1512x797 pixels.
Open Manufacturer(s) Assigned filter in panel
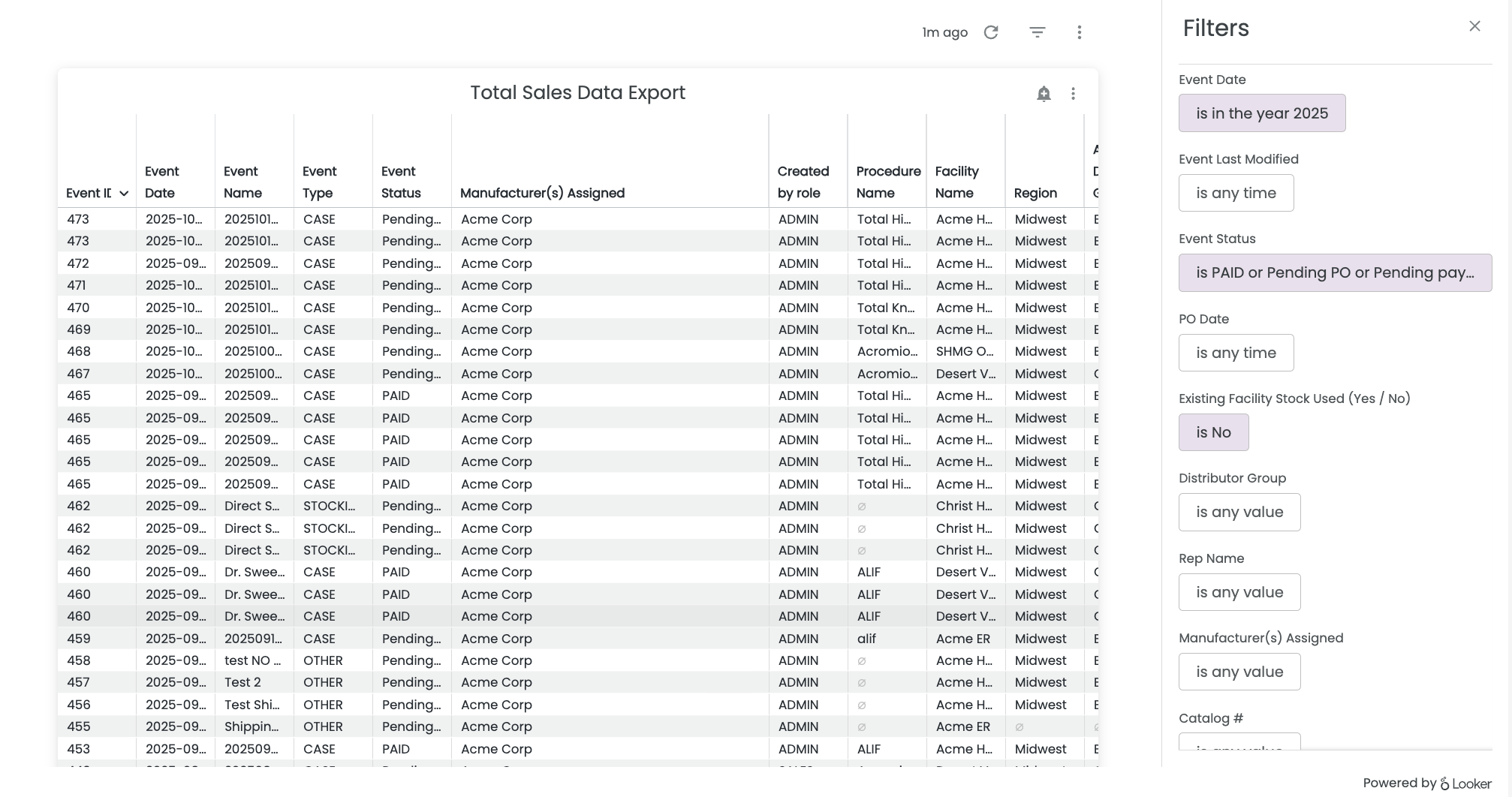click(1239, 672)
